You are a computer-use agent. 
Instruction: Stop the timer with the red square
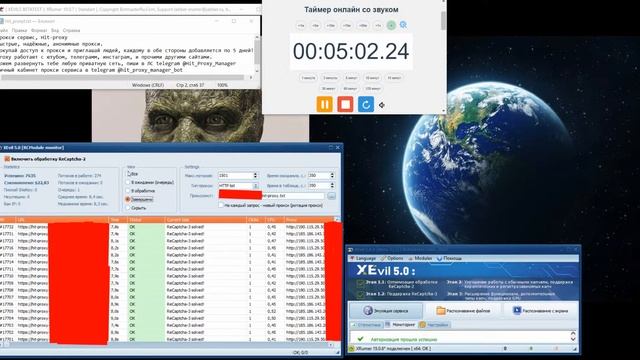[345, 104]
